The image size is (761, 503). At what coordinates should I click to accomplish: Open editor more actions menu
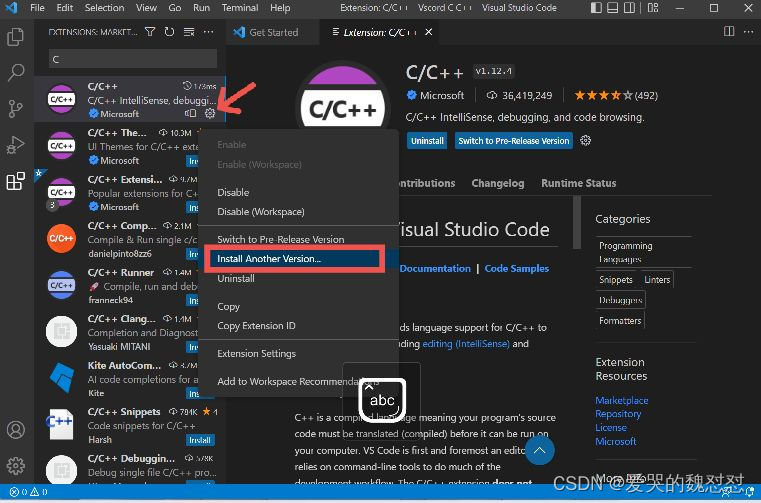click(748, 32)
